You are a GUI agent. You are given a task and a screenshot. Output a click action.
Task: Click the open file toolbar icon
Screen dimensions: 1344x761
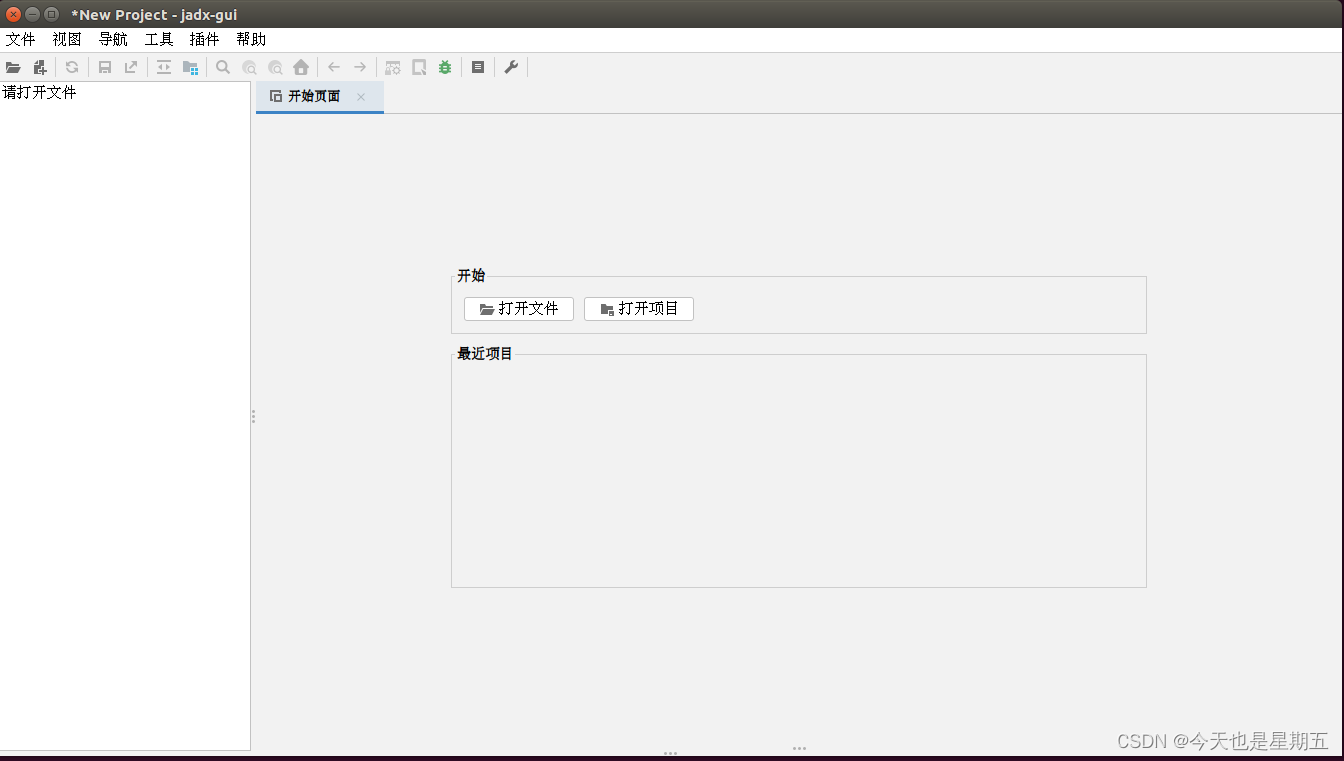pos(13,67)
